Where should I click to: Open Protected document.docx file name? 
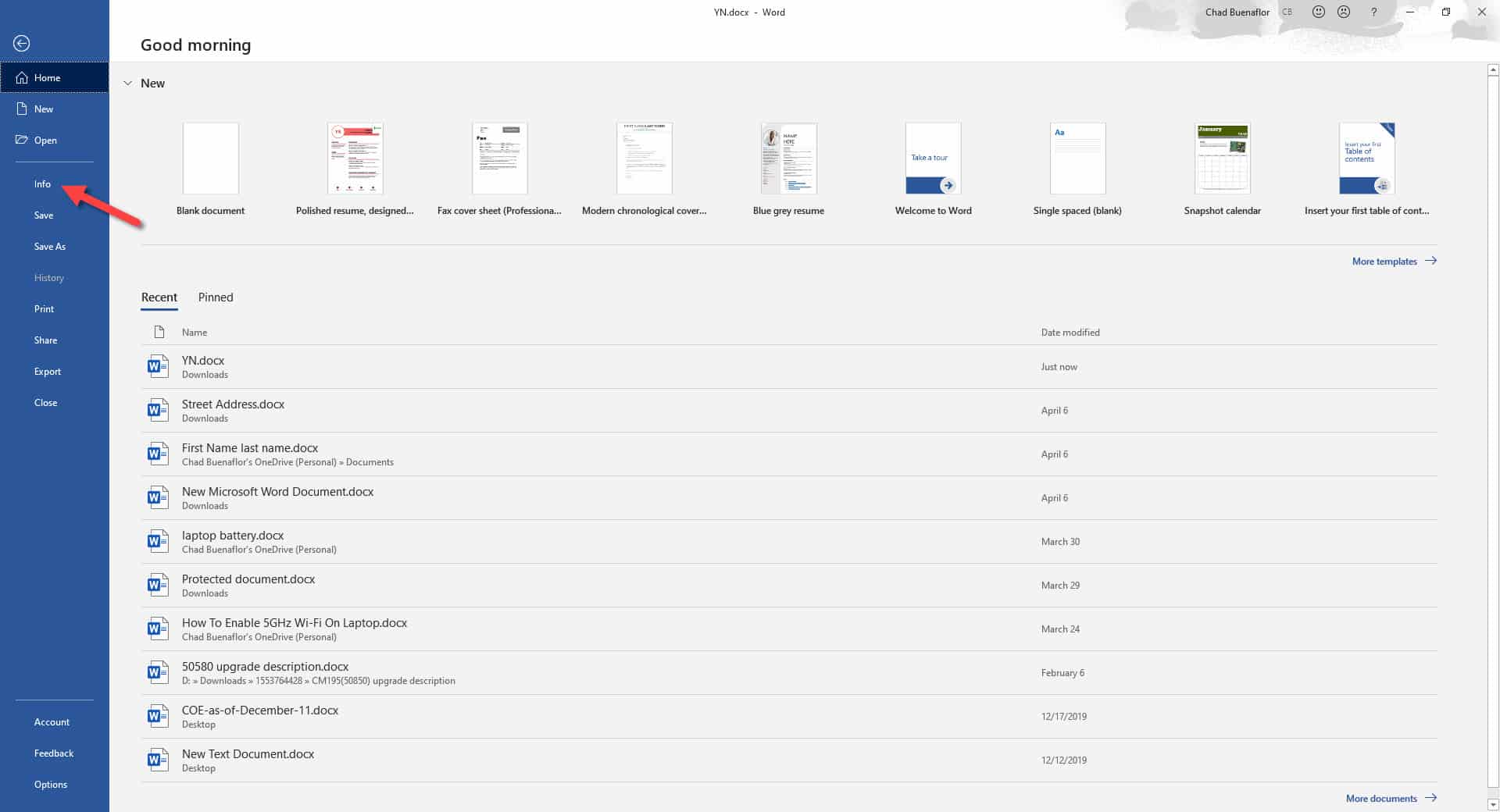click(x=248, y=579)
